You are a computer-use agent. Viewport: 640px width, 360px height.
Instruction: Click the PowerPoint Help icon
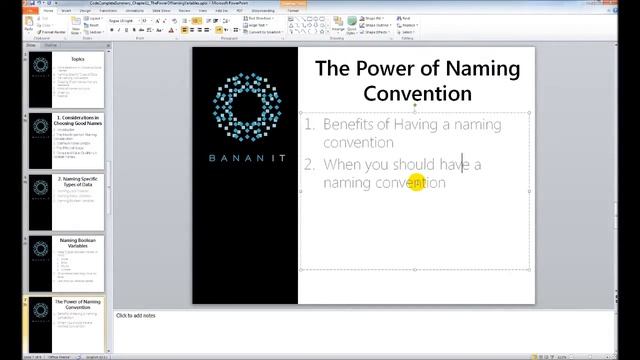615,11
